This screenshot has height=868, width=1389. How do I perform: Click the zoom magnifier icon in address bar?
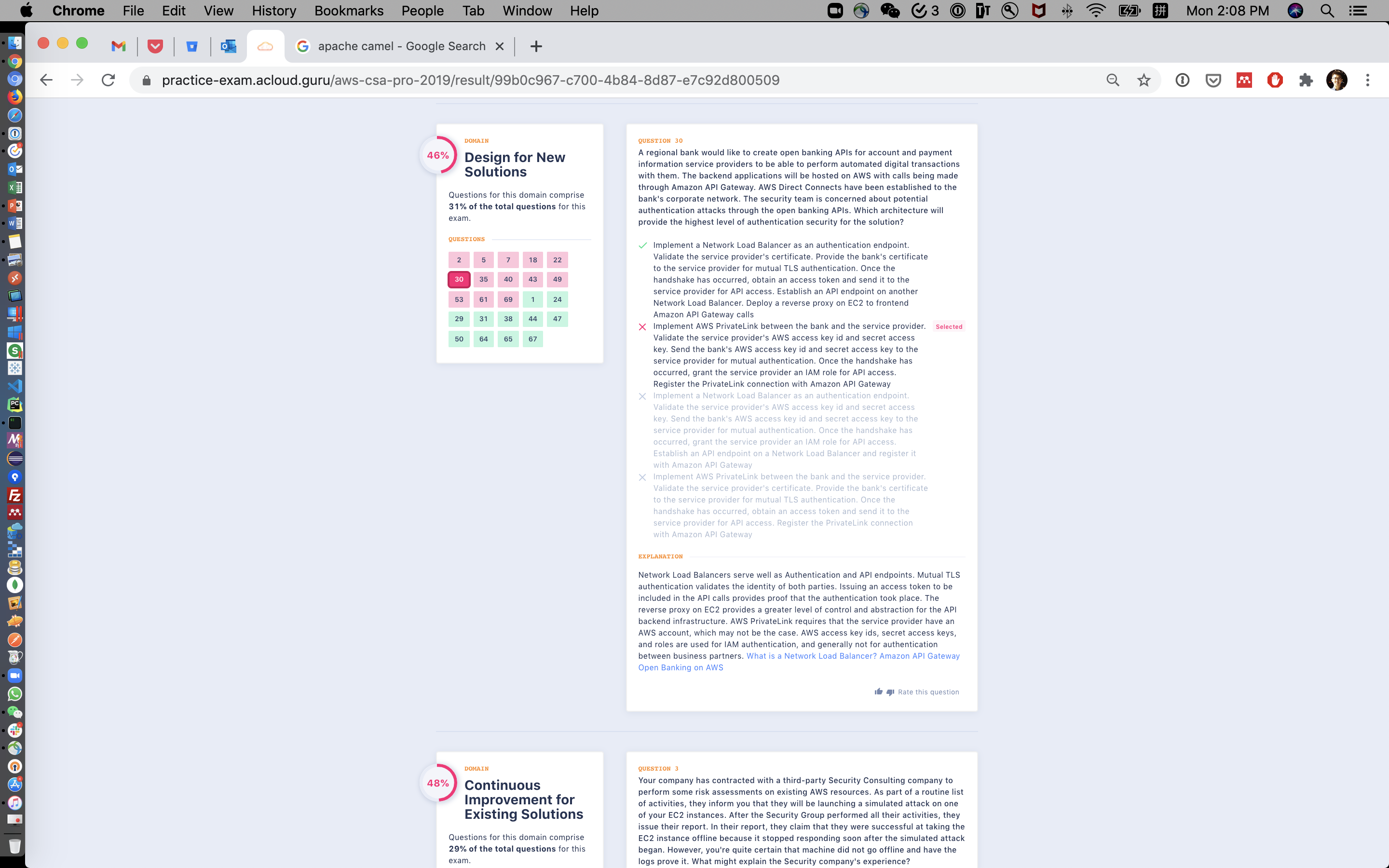coord(1112,81)
